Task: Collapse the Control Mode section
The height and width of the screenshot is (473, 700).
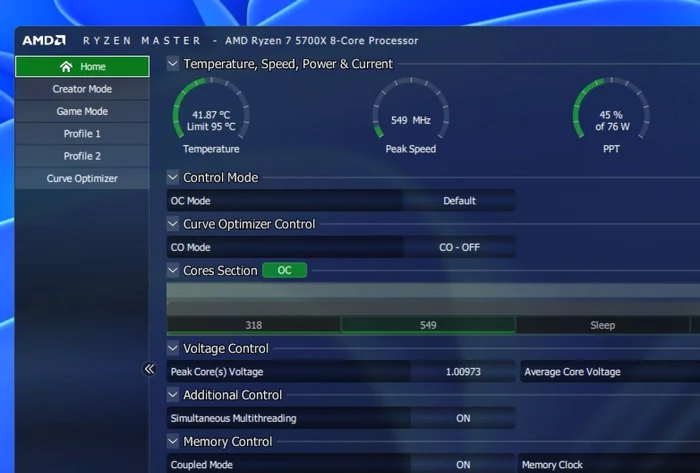Action: 173,177
